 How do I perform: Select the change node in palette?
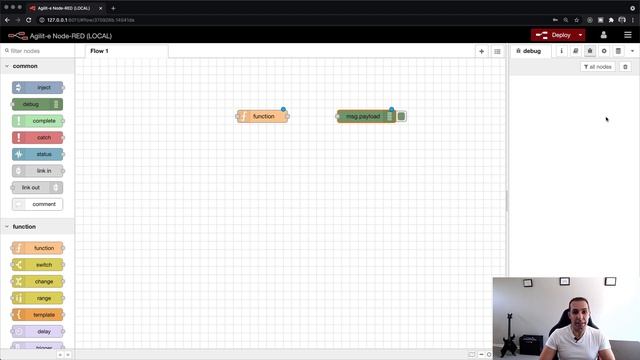point(38,281)
